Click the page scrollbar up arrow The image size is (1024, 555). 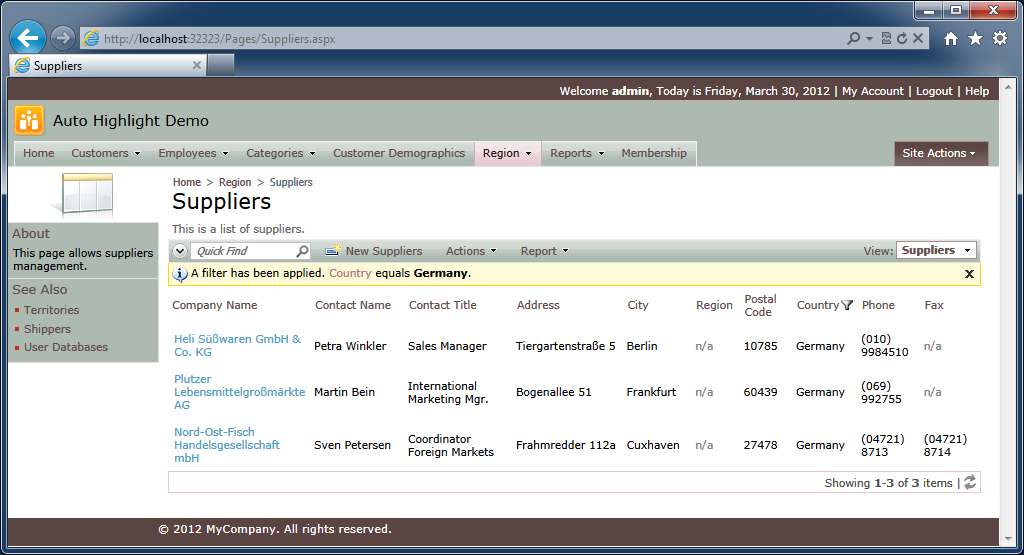pos(1008,86)
